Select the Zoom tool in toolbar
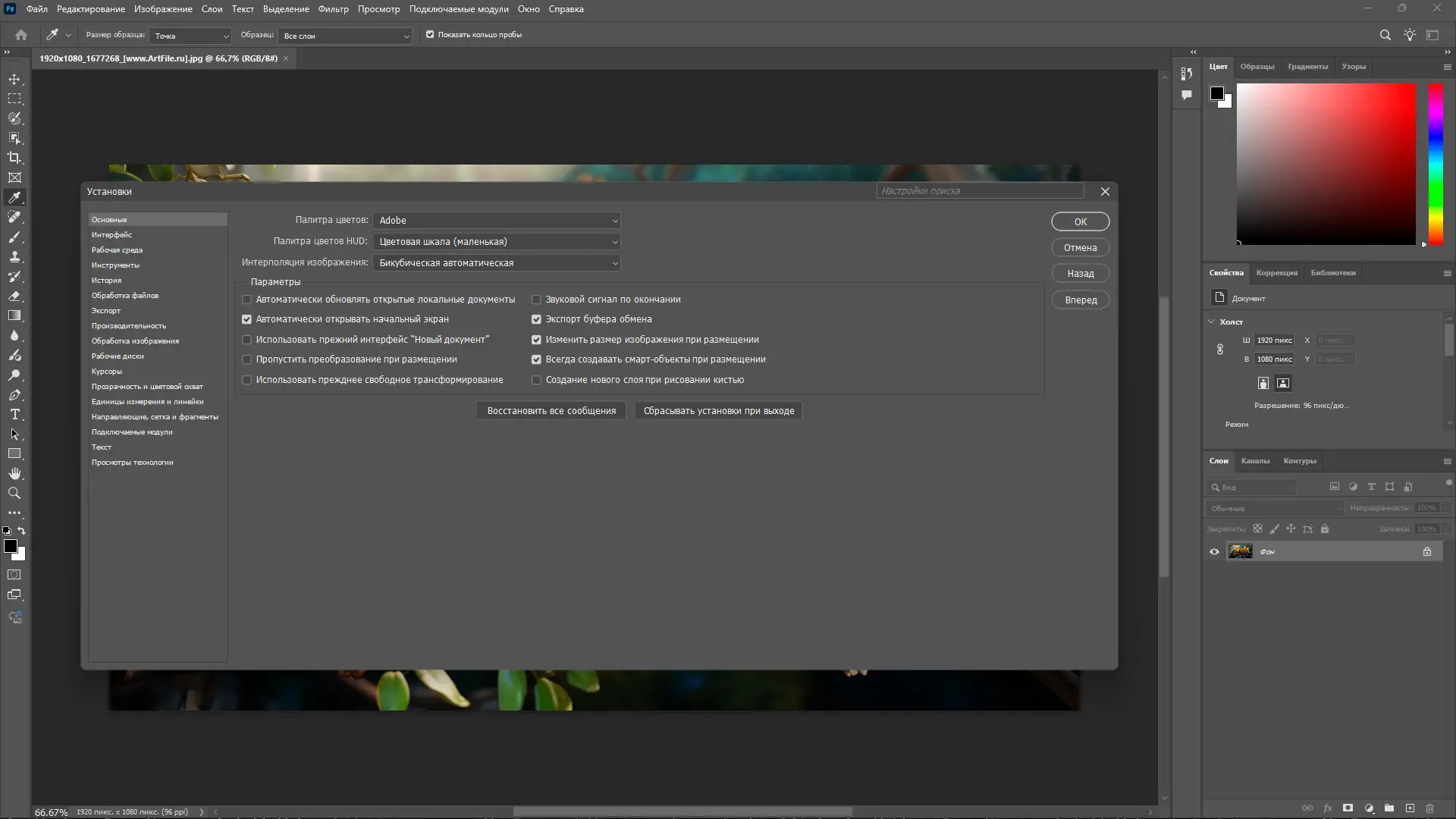This screenshot has width=1456, height=819. coord(14,493)
